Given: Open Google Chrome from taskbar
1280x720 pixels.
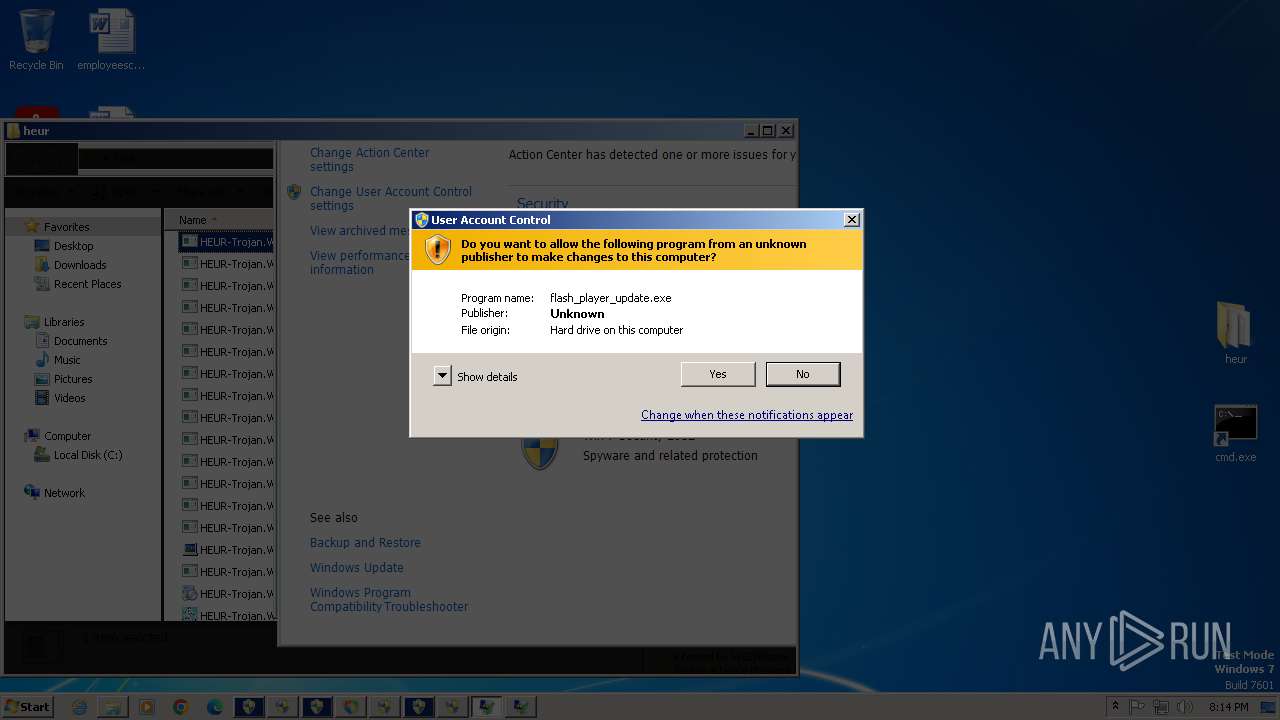Looking at the screenshot, I should pos(181,707).
